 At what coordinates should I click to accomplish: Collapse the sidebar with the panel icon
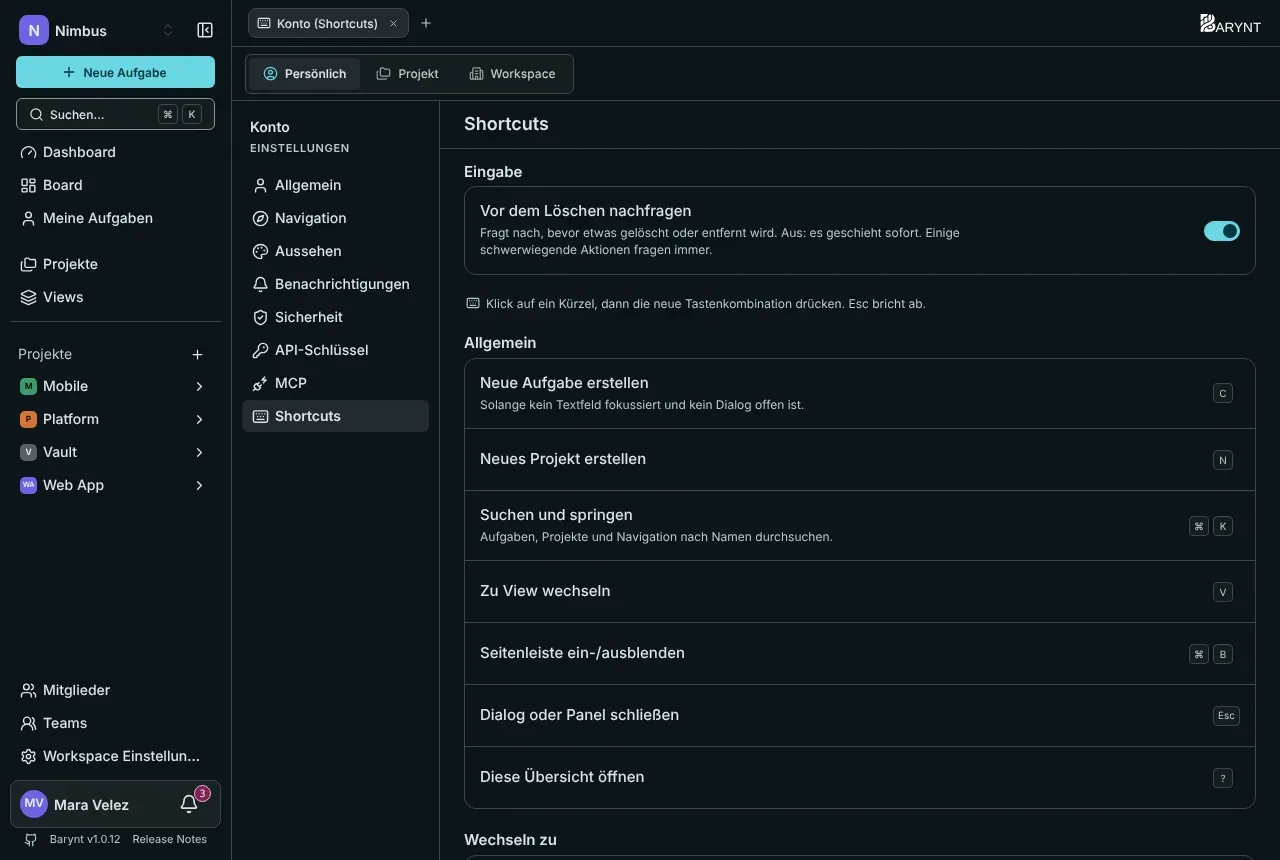tap(205, 30)
